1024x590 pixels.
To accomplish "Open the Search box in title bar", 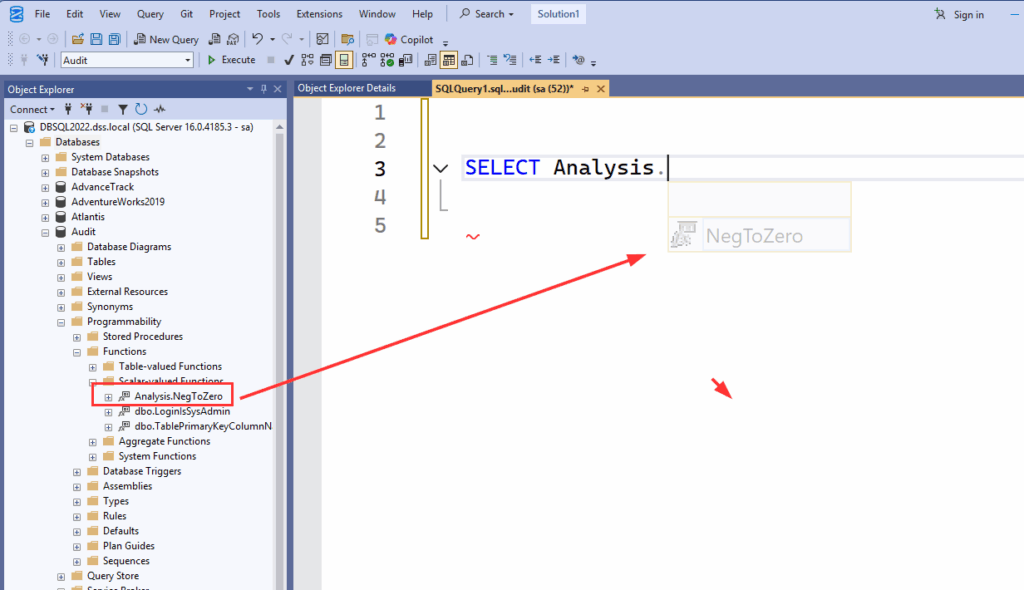I will point(487,14).
